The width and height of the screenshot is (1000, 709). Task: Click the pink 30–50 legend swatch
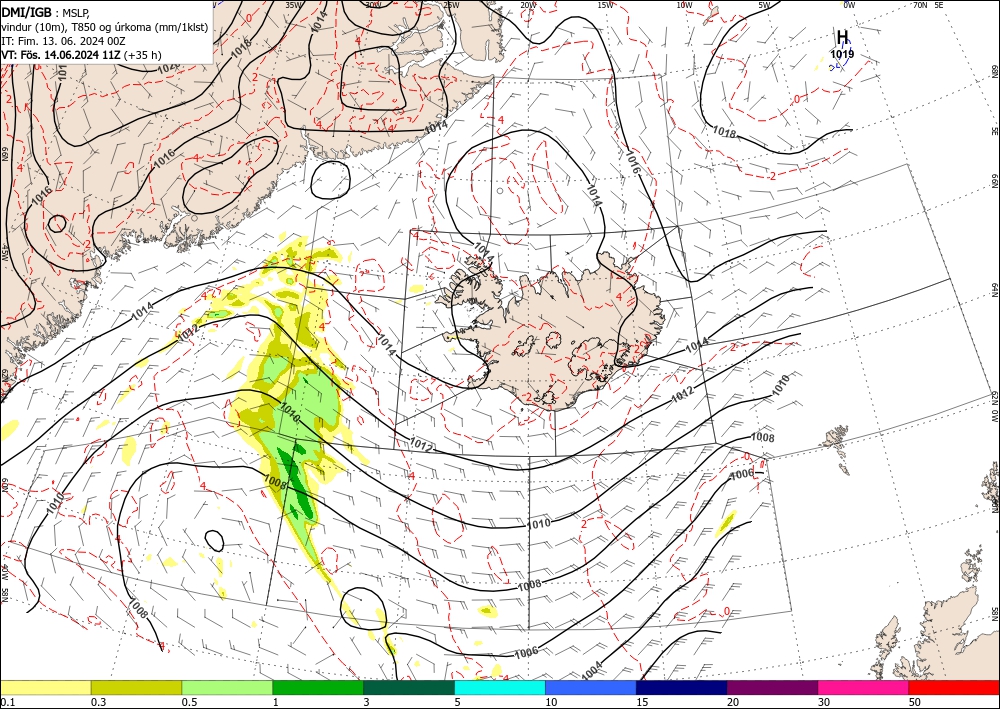pyautogui.click(x=864, y=687)
